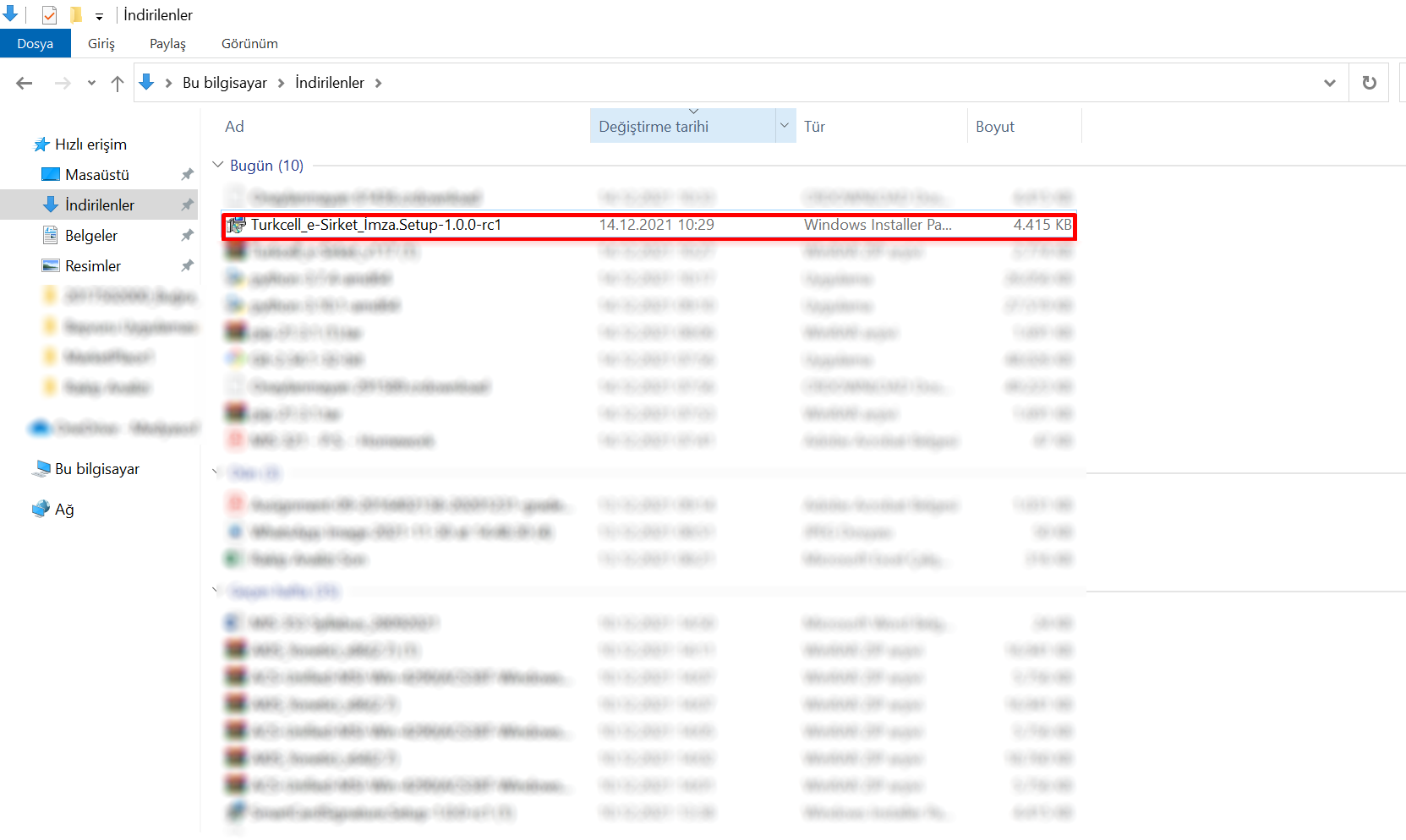Sort by the Boyut column header
This screenshot has width=1406, height=840.
click(x=995, y=127)
